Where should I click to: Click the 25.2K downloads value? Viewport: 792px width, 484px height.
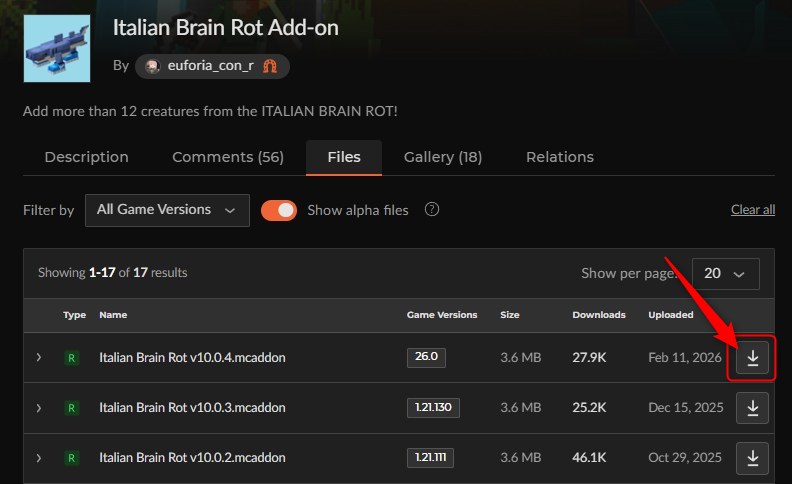pyautogui.click(x=589, y=408)
